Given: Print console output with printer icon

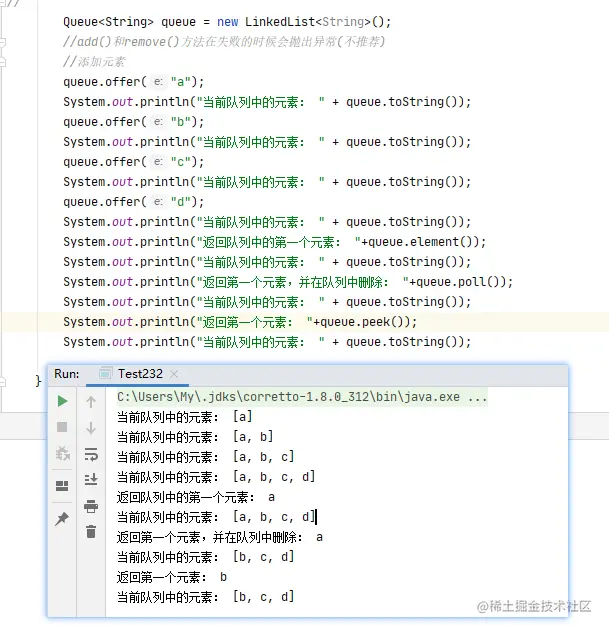Looking at the screenshot, I should pyautogui.click(x=91, y=506).
